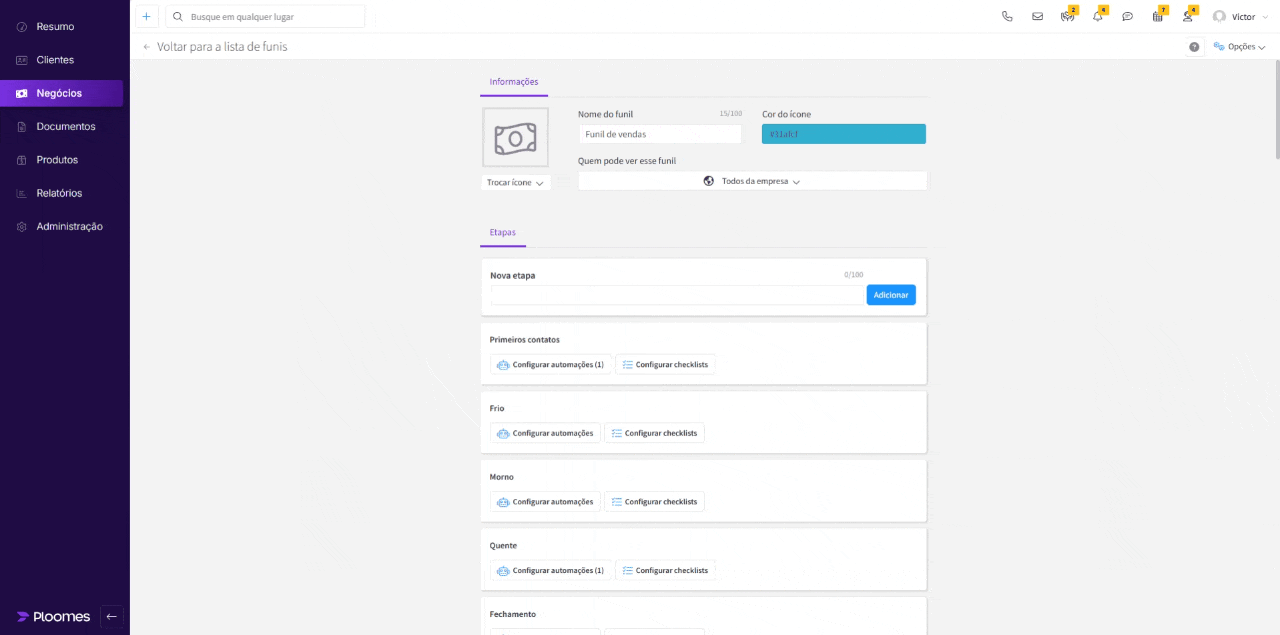Click the blue plus icon near the search bar
This screenshot has width=1280, height=635.
point(146,16)
